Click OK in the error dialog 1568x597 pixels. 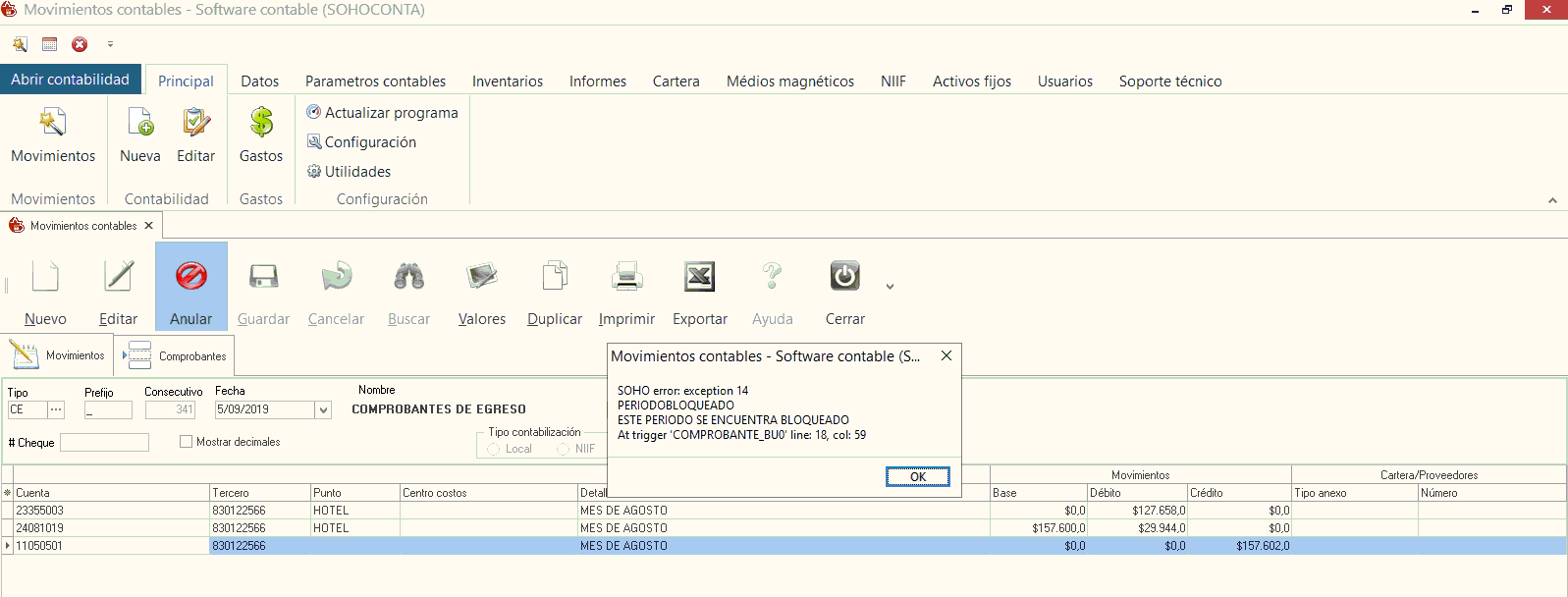pos(917,477)
